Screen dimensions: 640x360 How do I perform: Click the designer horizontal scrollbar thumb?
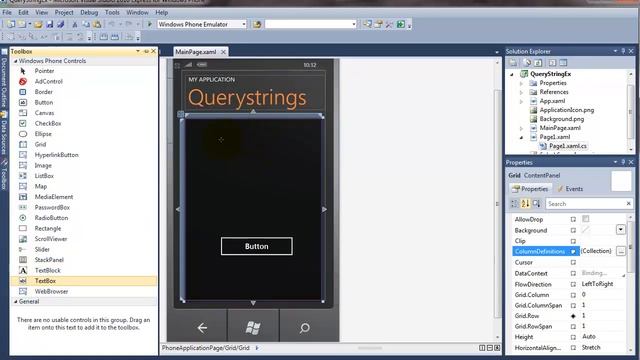370,348
